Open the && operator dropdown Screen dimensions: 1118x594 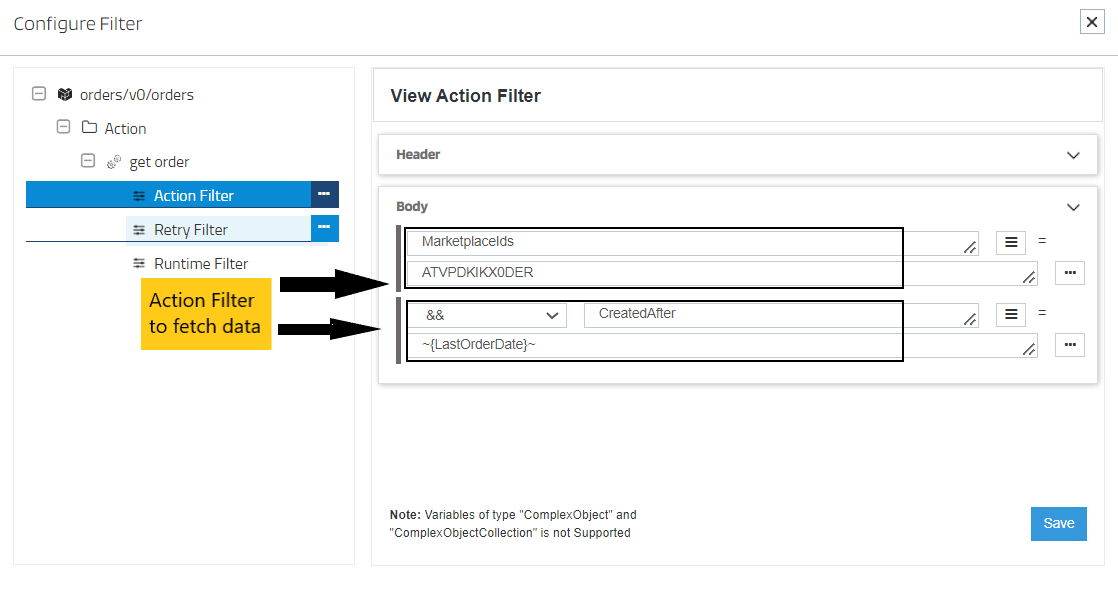coord(488,314)
